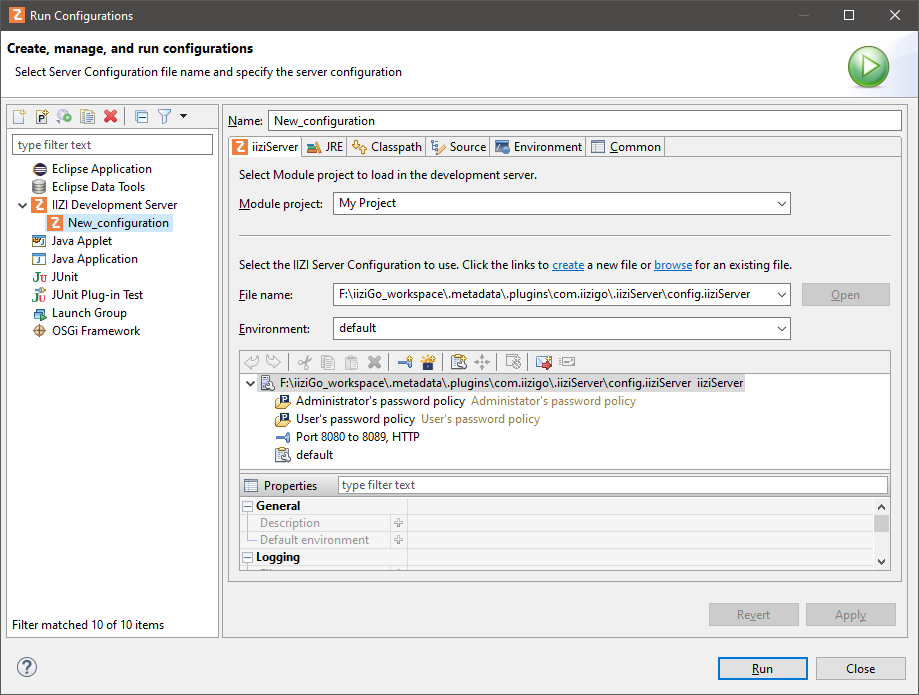Click the Apply button
The image size is (919, 695).
[x=850, y=615]
